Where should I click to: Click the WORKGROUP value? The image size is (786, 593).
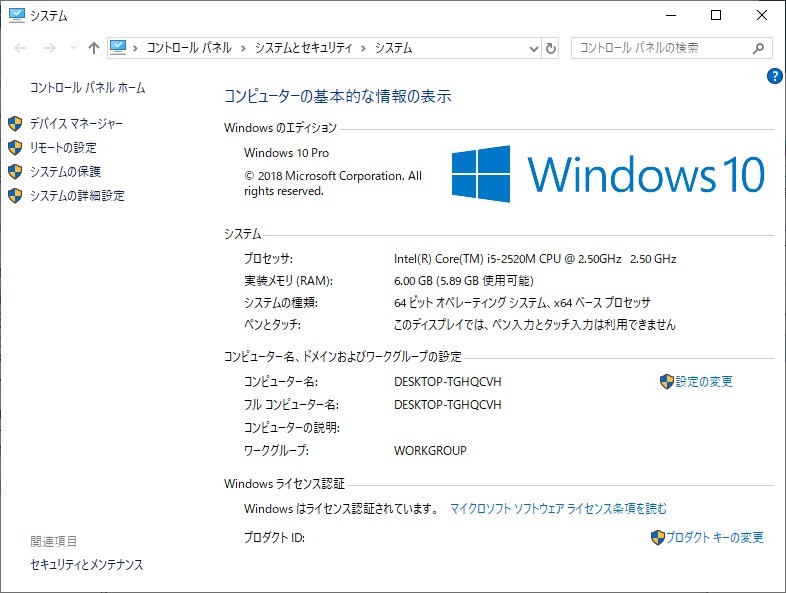coord(430,451)
